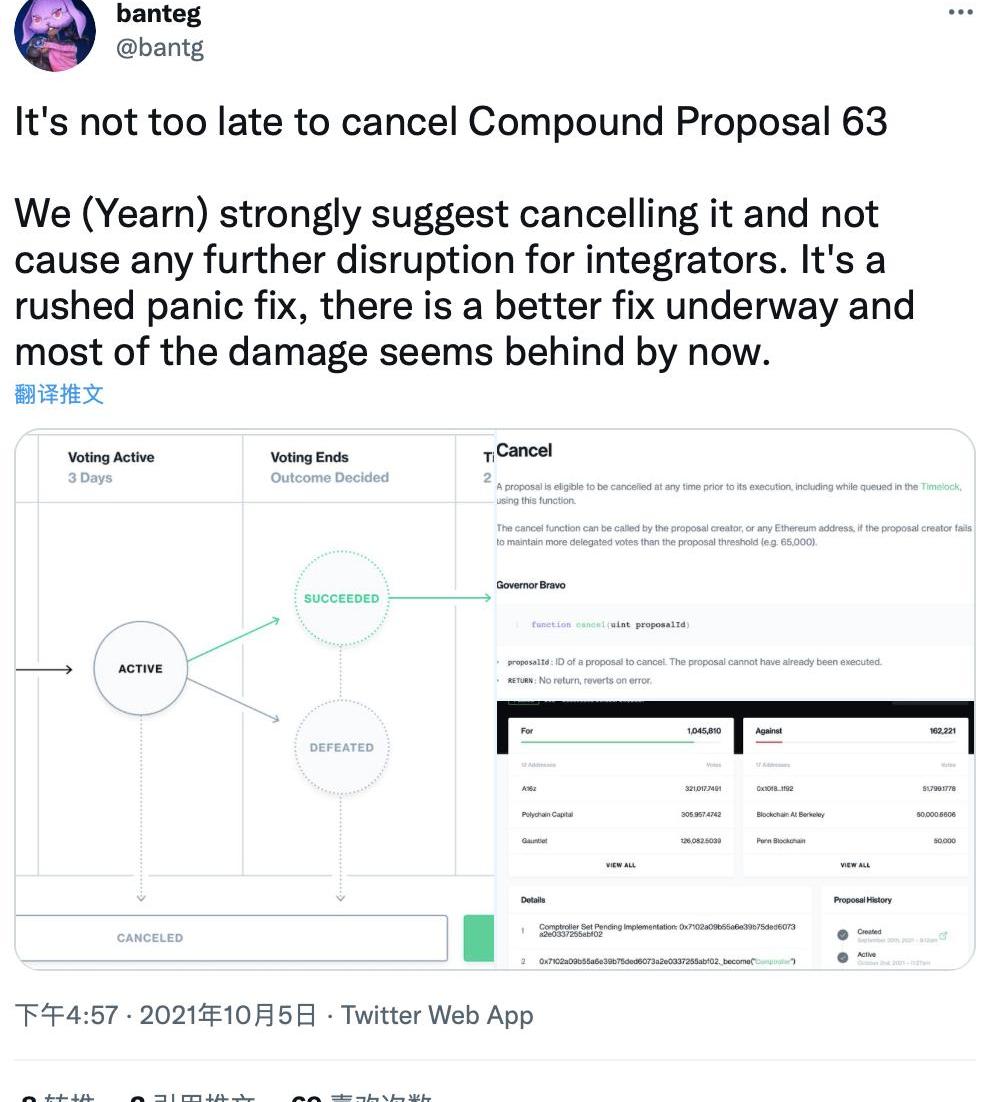Viewport: 1000px width, 1102px height.
Task: Click the ACTIVE circle in the diagram
Action: coord(140,668)
